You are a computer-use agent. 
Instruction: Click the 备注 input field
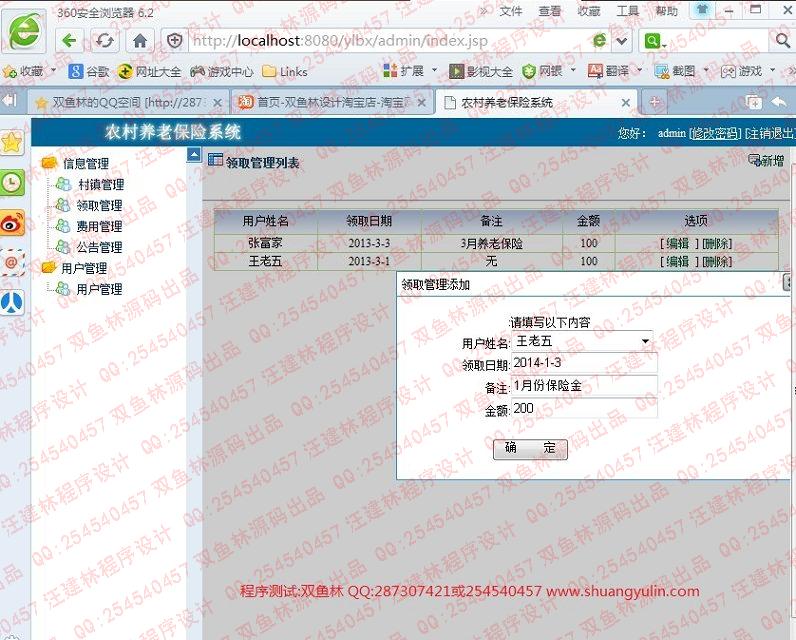coord(584,386)
